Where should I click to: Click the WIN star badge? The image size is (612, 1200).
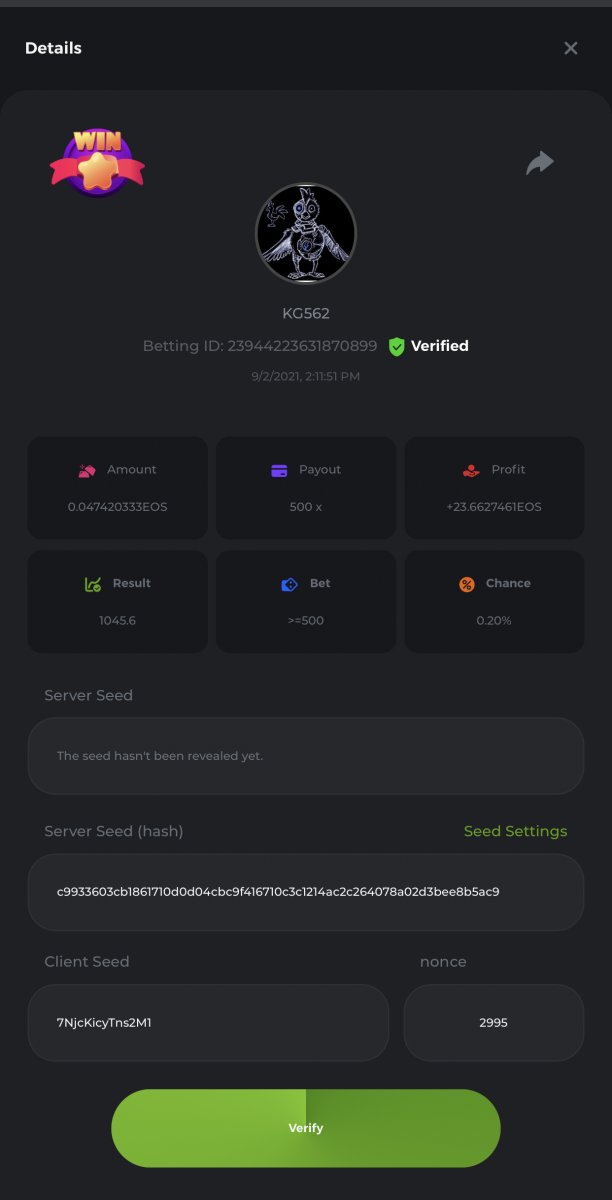coord(97,160)
